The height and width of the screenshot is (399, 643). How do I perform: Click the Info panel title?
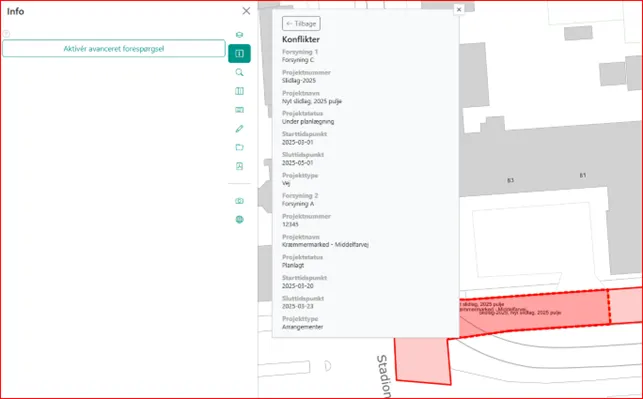15,11
